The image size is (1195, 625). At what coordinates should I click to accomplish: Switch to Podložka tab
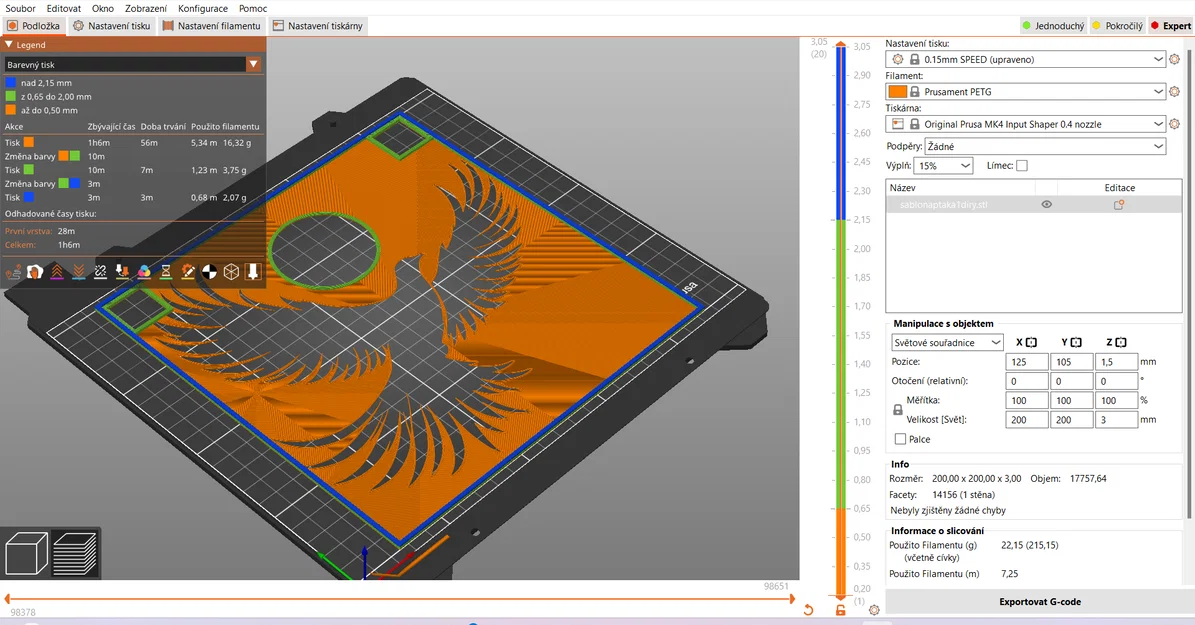click(x=34, y=26)
